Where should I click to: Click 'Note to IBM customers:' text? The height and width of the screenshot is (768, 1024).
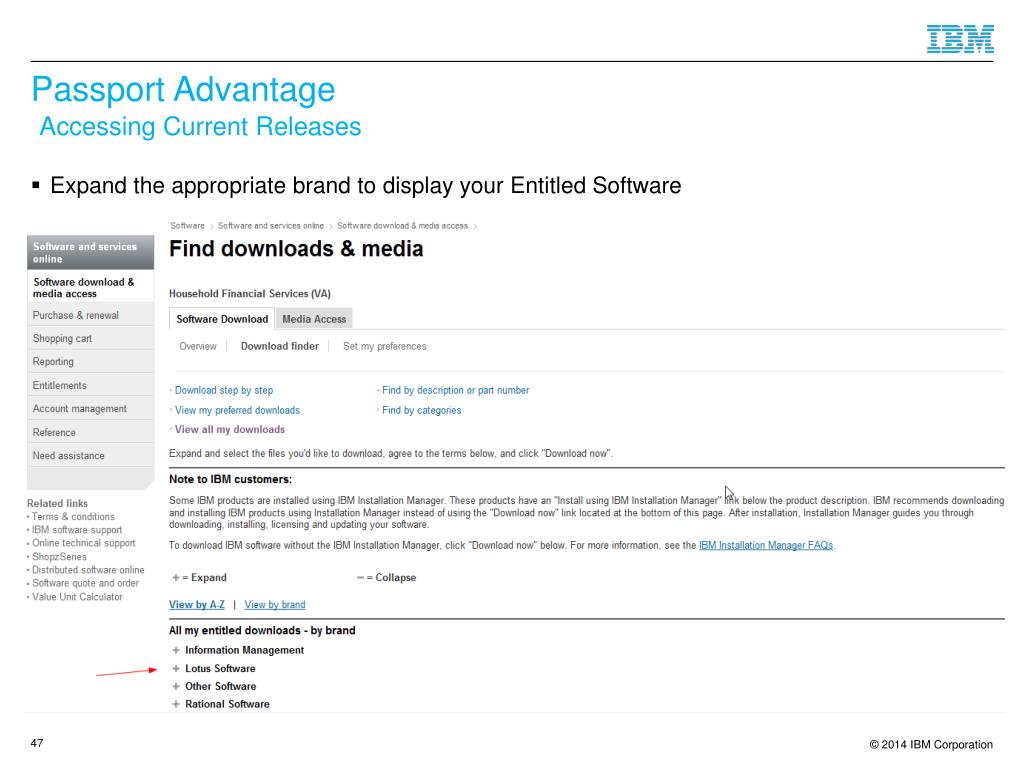point(230,479)
